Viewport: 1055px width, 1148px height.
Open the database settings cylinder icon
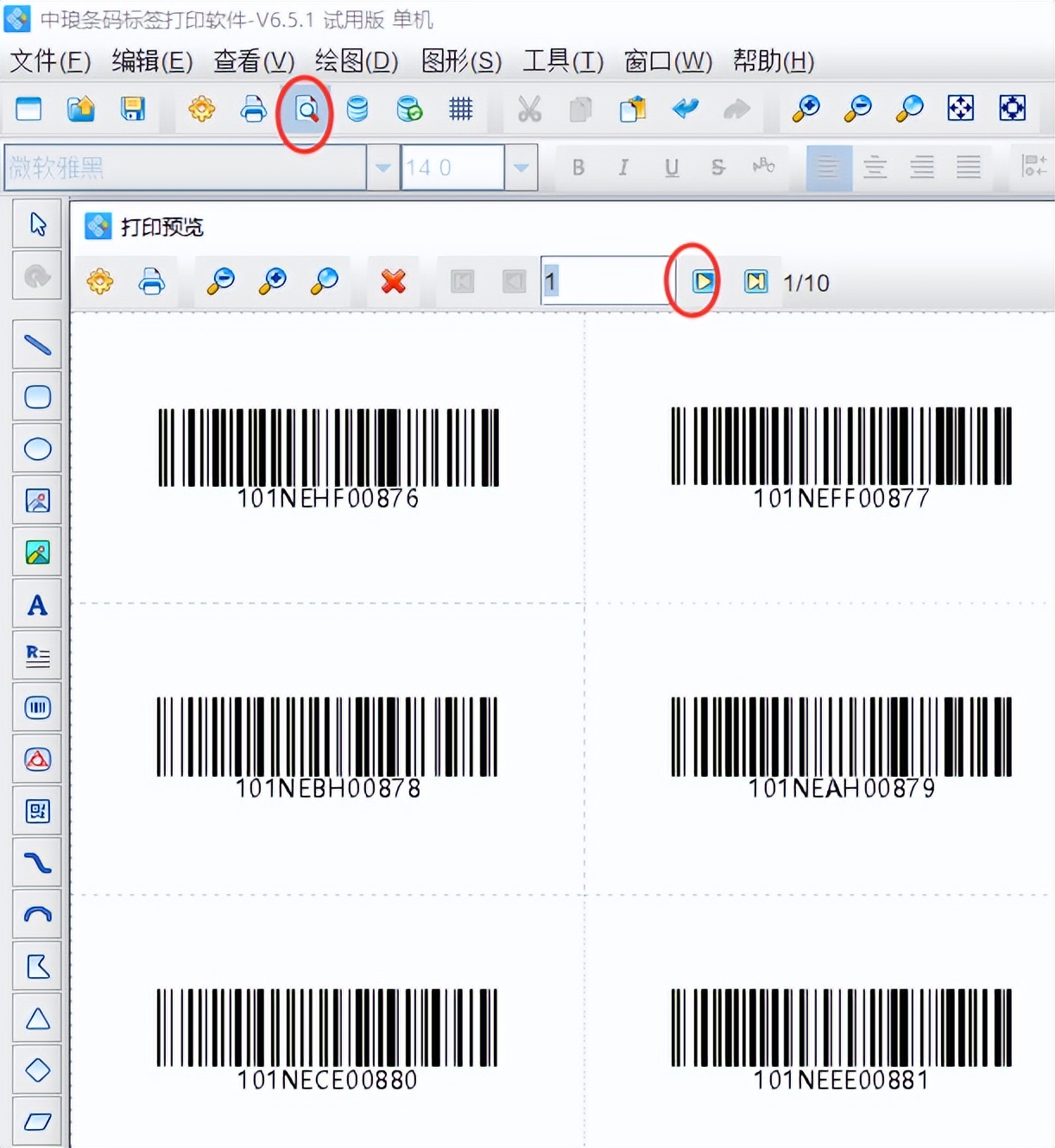(x=357, y=109)
